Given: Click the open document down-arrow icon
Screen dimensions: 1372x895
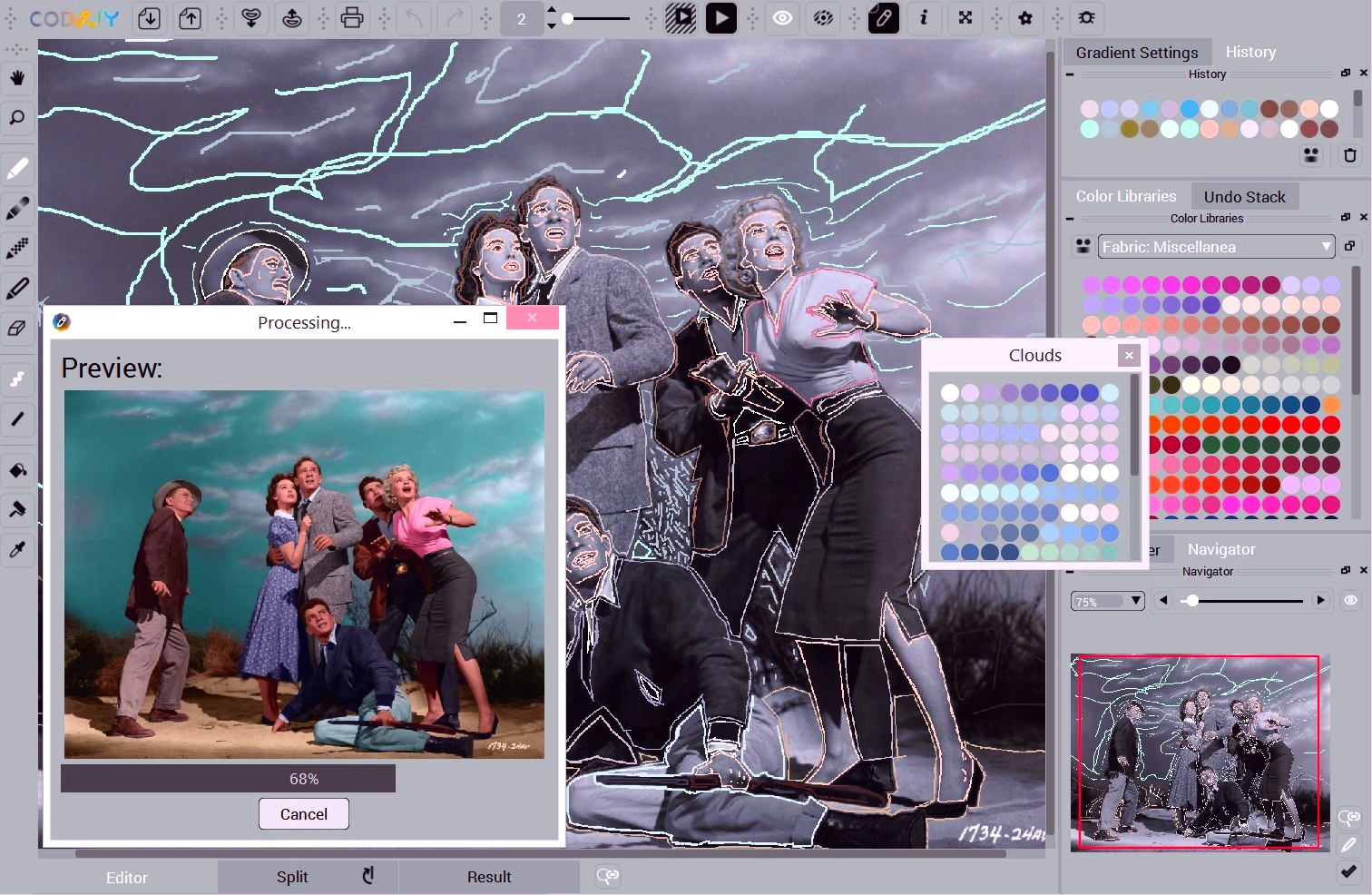Looking at the screenshot, I should point(149,18).
